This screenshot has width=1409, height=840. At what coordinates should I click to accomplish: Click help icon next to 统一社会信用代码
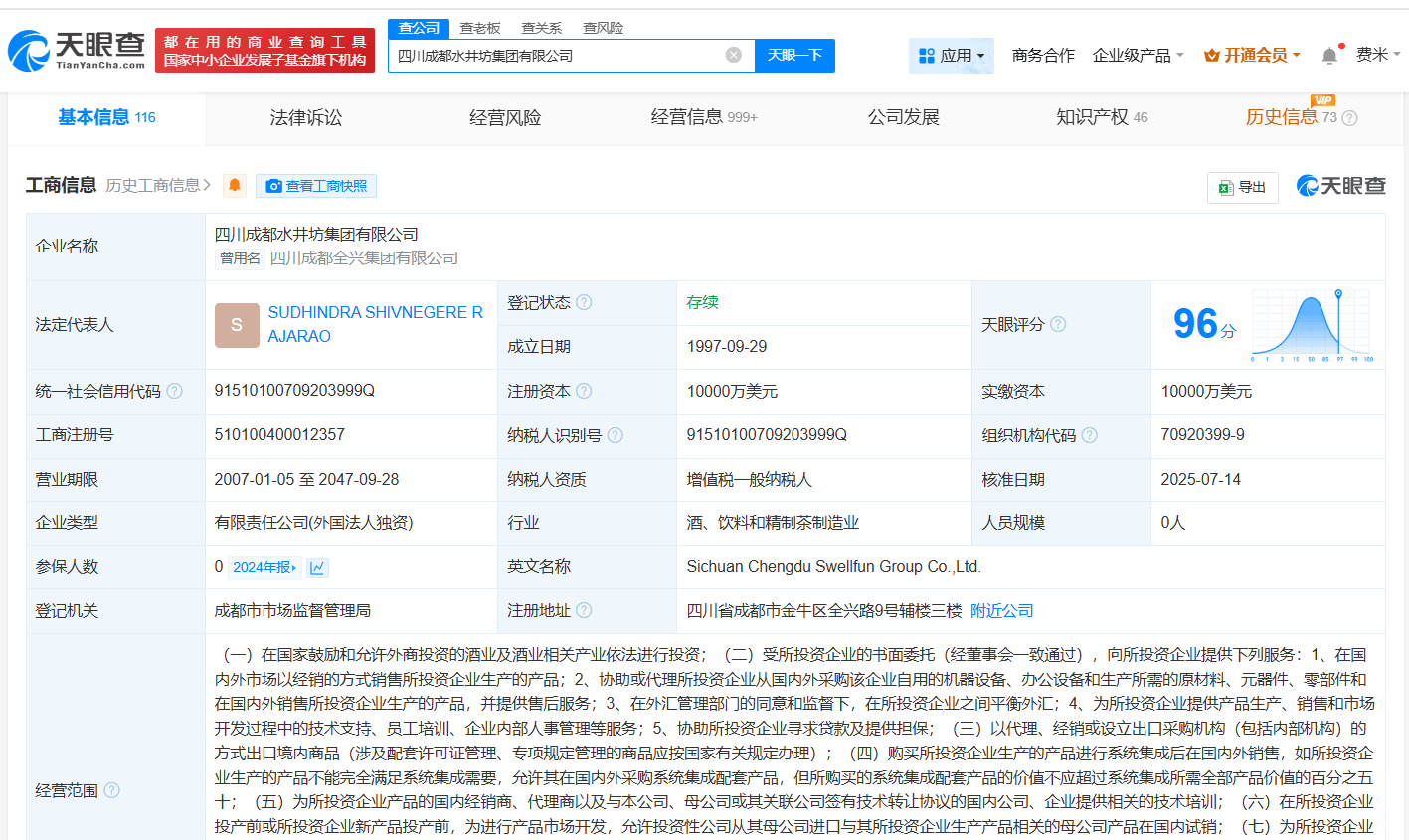[174, 391]
